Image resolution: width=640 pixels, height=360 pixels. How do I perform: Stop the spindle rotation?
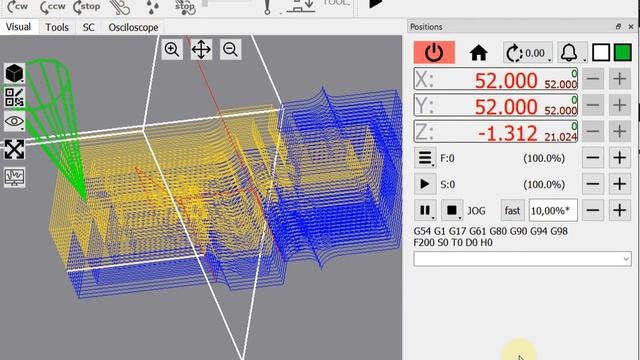[x=86, y=7]
